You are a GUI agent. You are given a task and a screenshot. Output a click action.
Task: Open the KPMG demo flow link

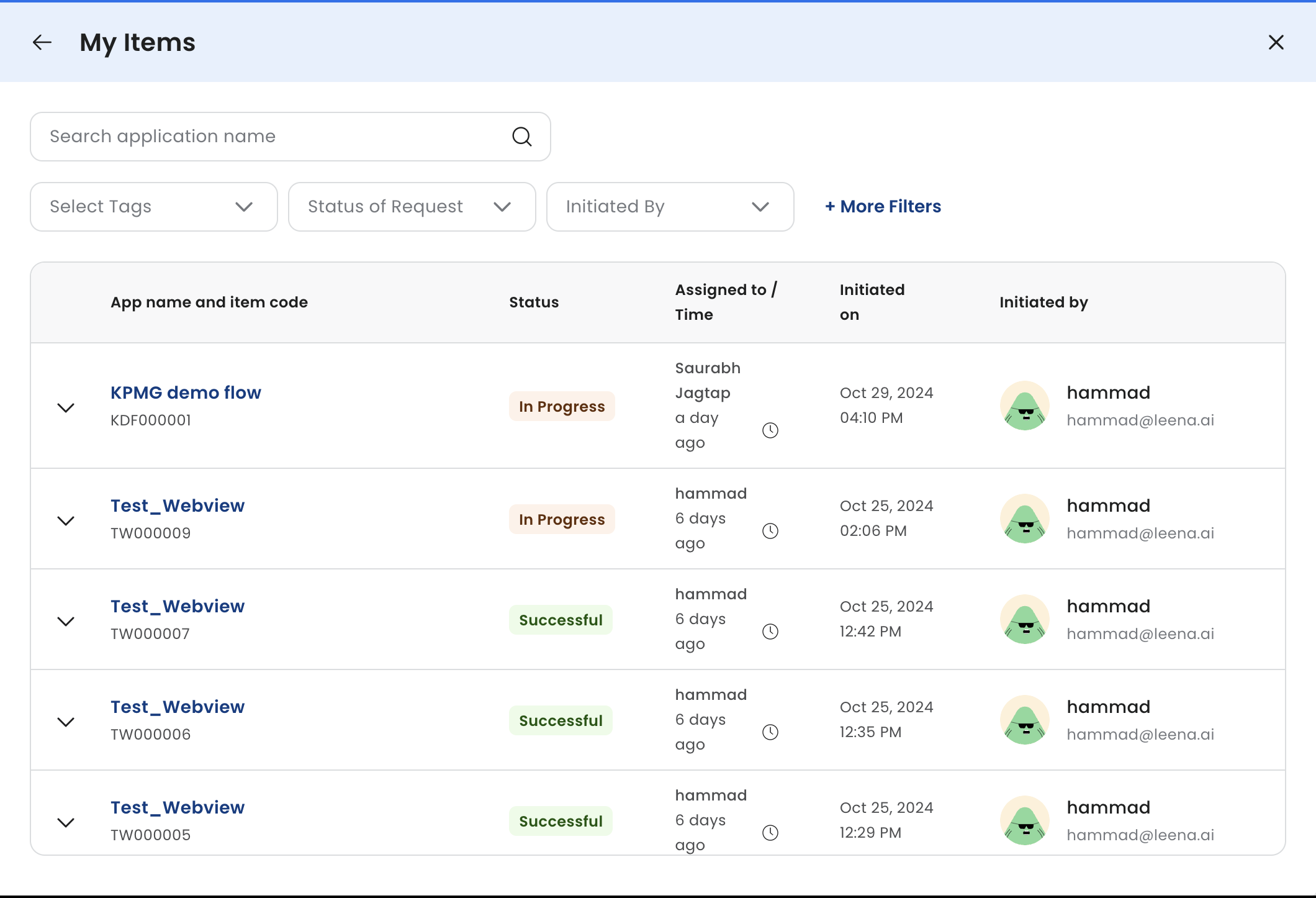pyautogui.click(x=186, y=392)
